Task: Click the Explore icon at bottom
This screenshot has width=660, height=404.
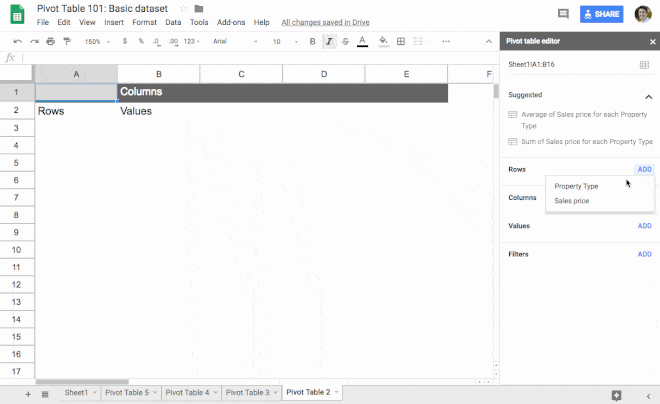Action: coord(616,395)
